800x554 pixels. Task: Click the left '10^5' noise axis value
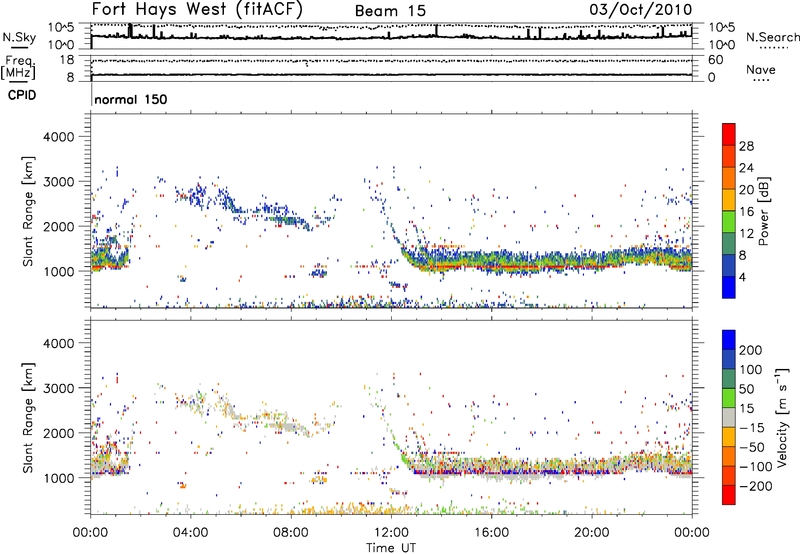[x=61, y=28]
